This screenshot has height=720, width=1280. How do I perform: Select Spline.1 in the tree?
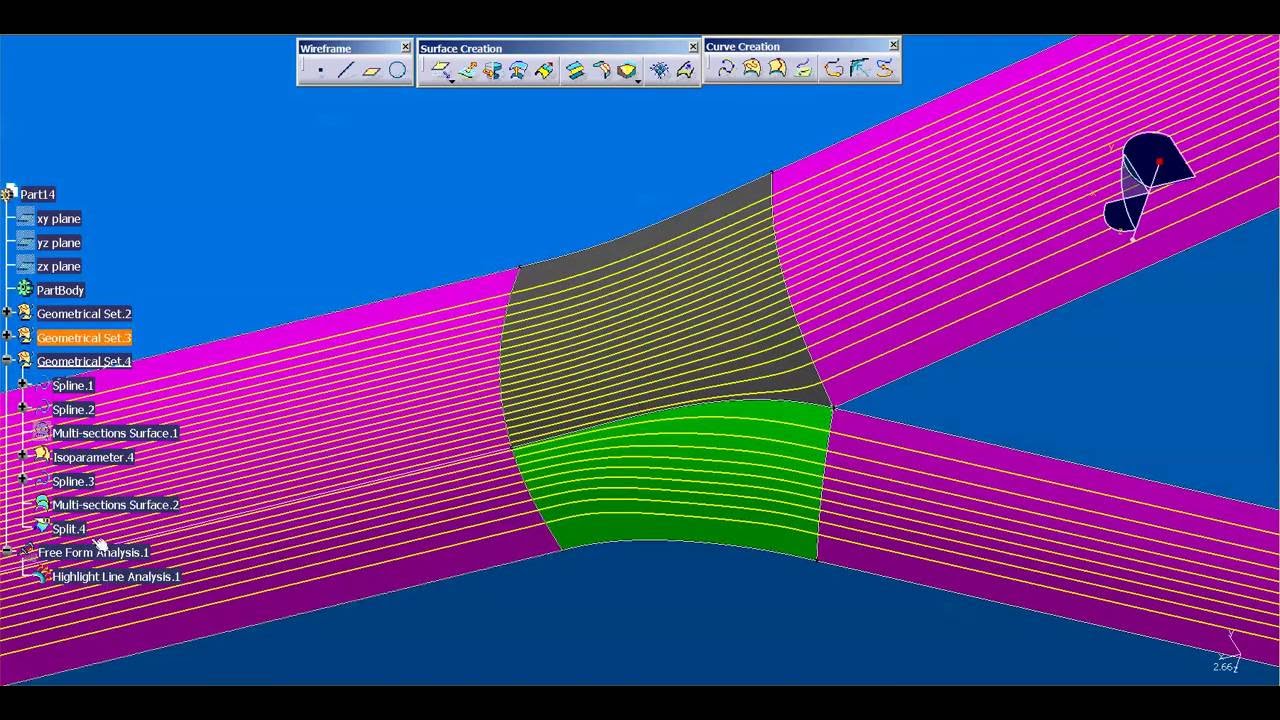pyautogui.click(x=73, y=385)
